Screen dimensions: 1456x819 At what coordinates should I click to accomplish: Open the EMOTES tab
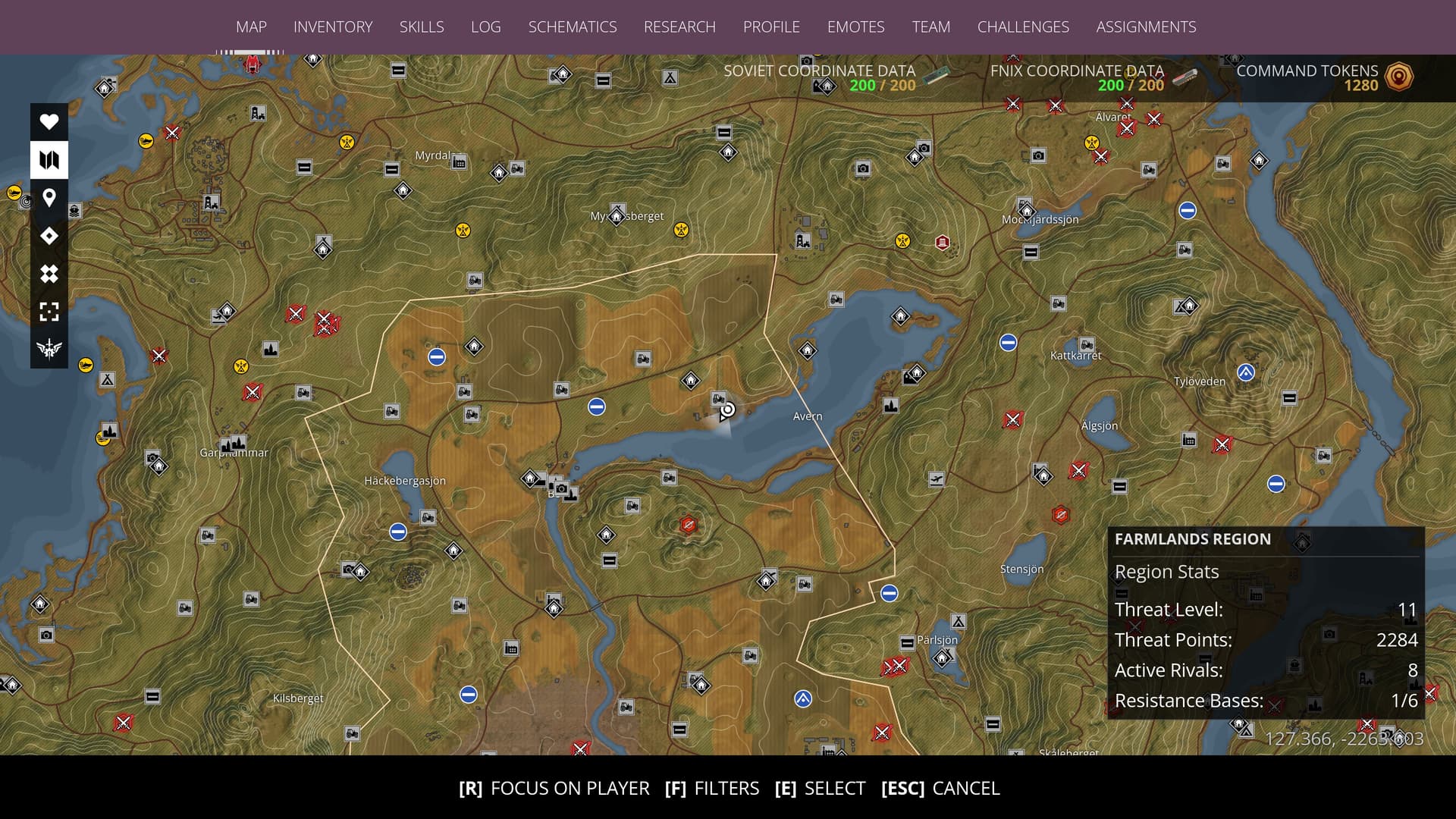855,27
